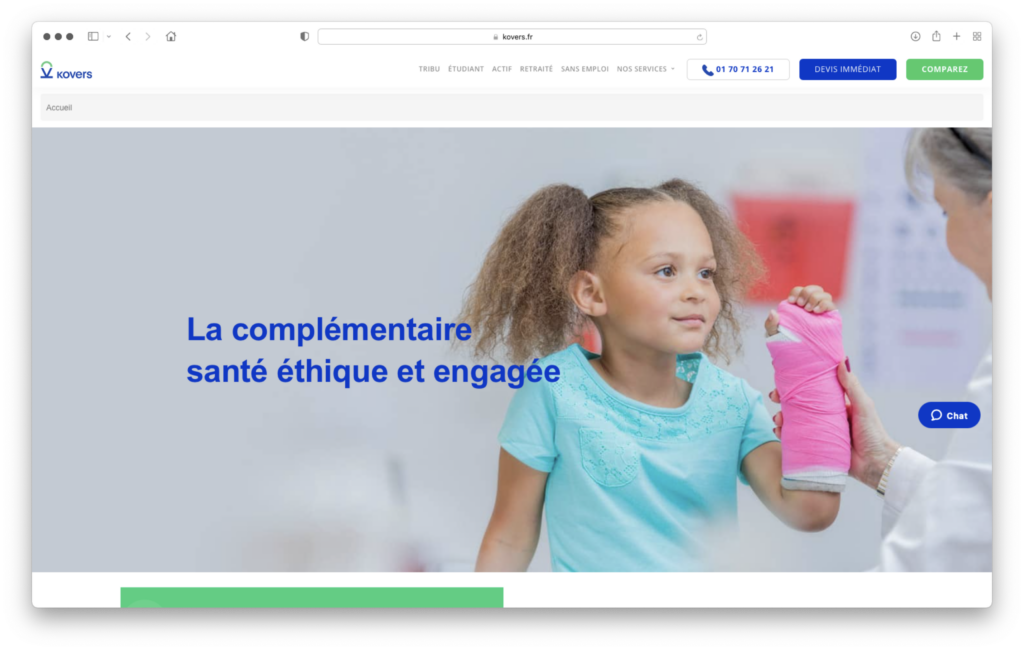Viewport: 1024px width, 650px height.
Task: Click the Accueil breadcrumb link
Action: coord(59,107)
